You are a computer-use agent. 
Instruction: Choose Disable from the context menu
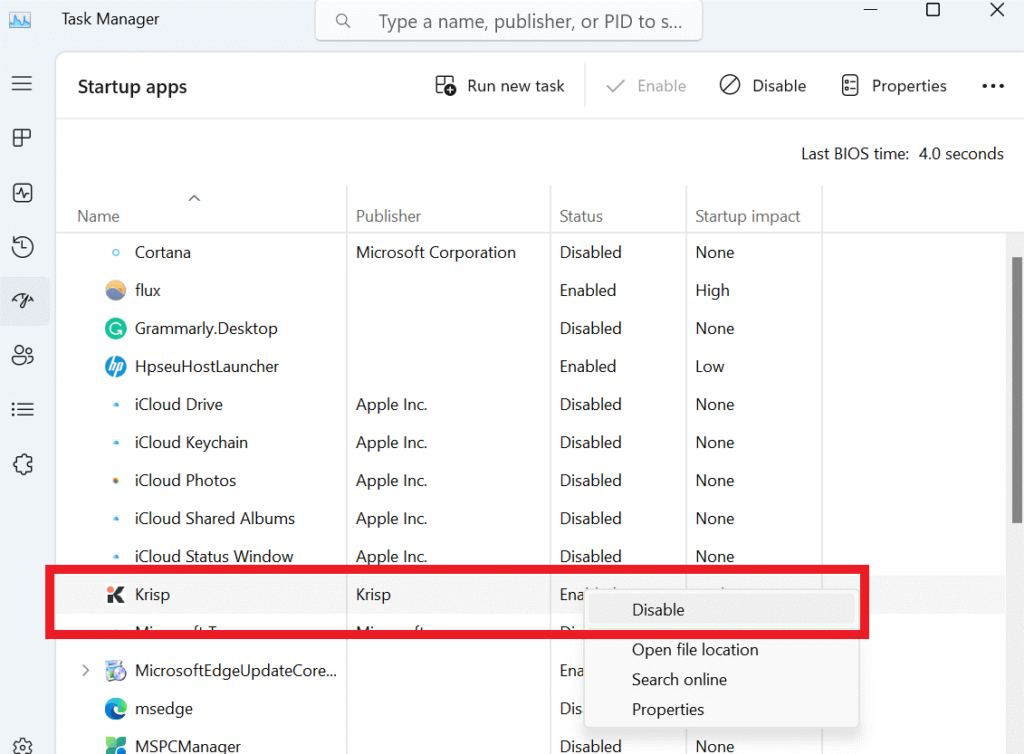click(658, 609)
